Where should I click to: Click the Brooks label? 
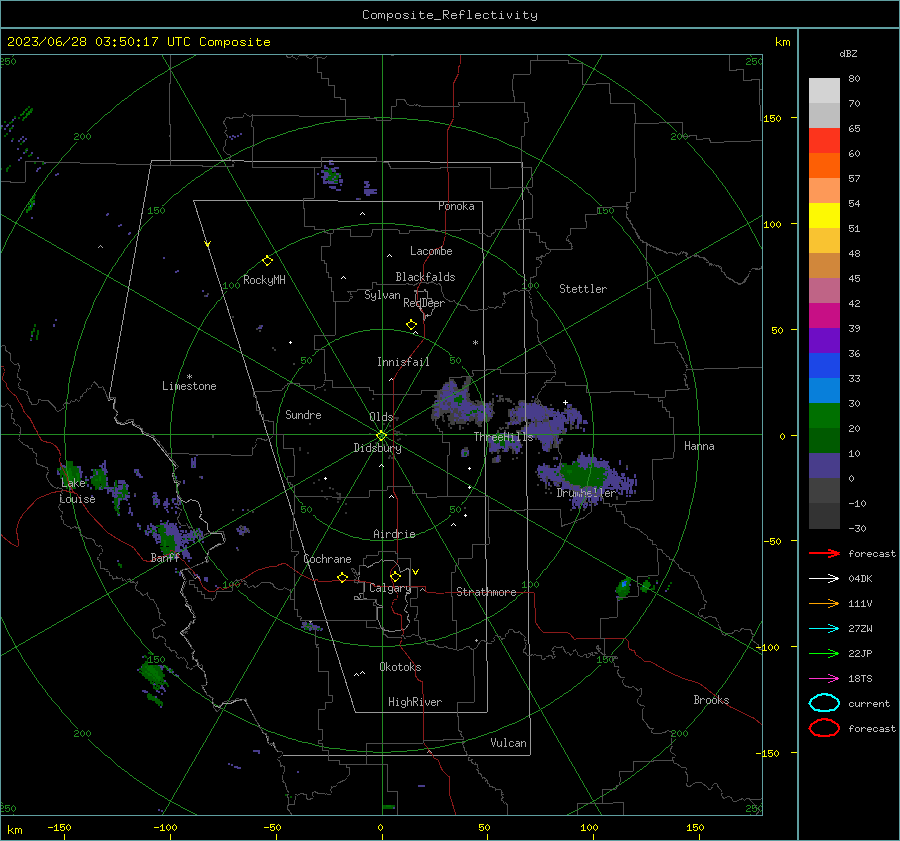click(711, 700)
